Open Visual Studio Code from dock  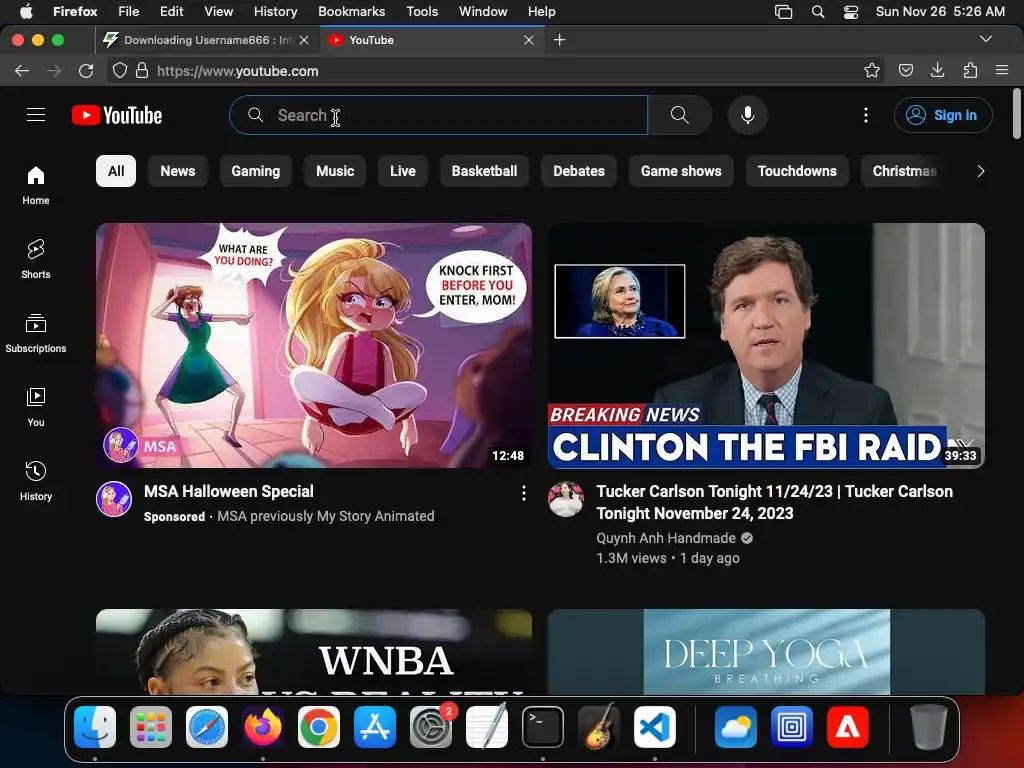coord(655,727)
